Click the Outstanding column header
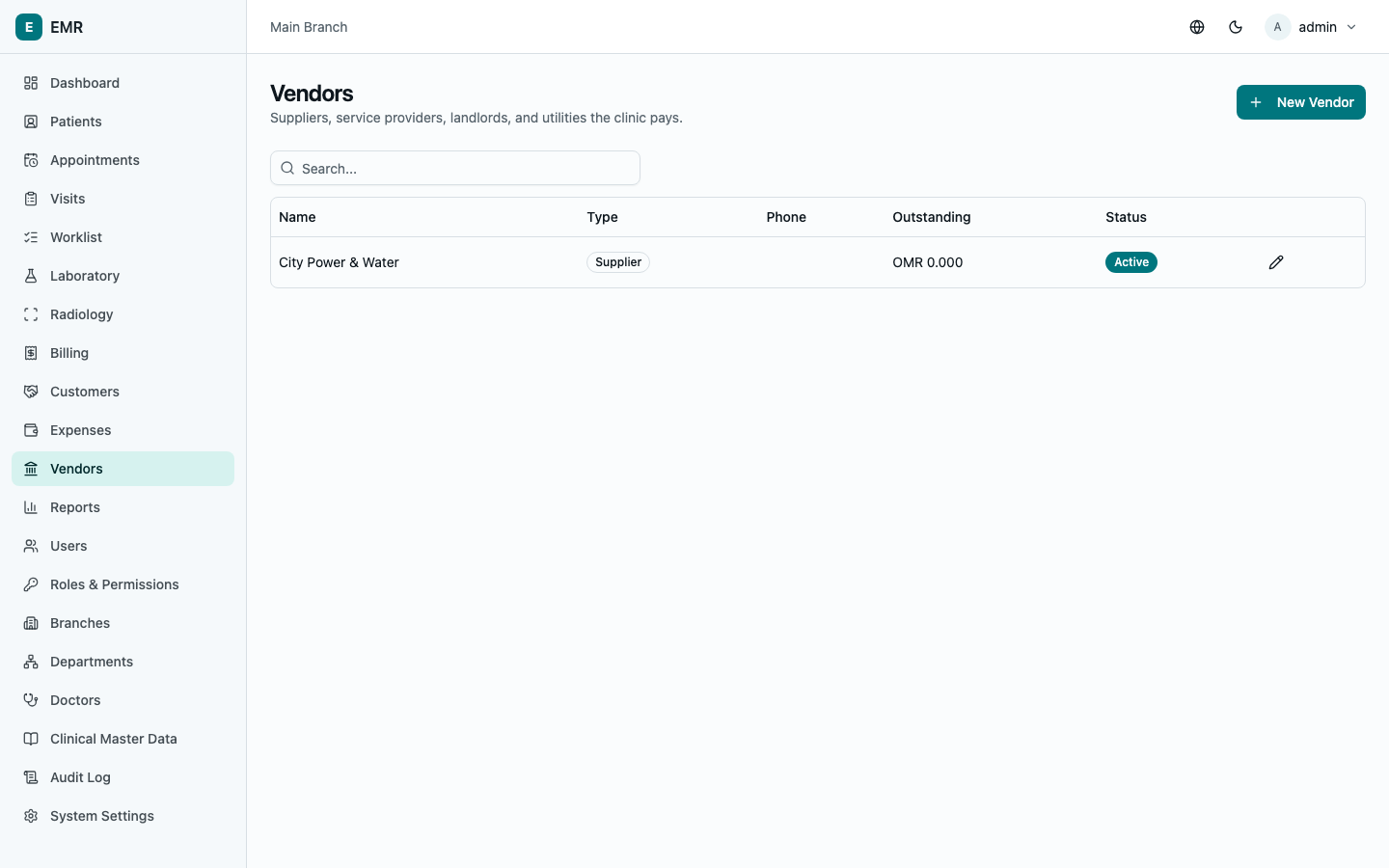 [932, 217]
